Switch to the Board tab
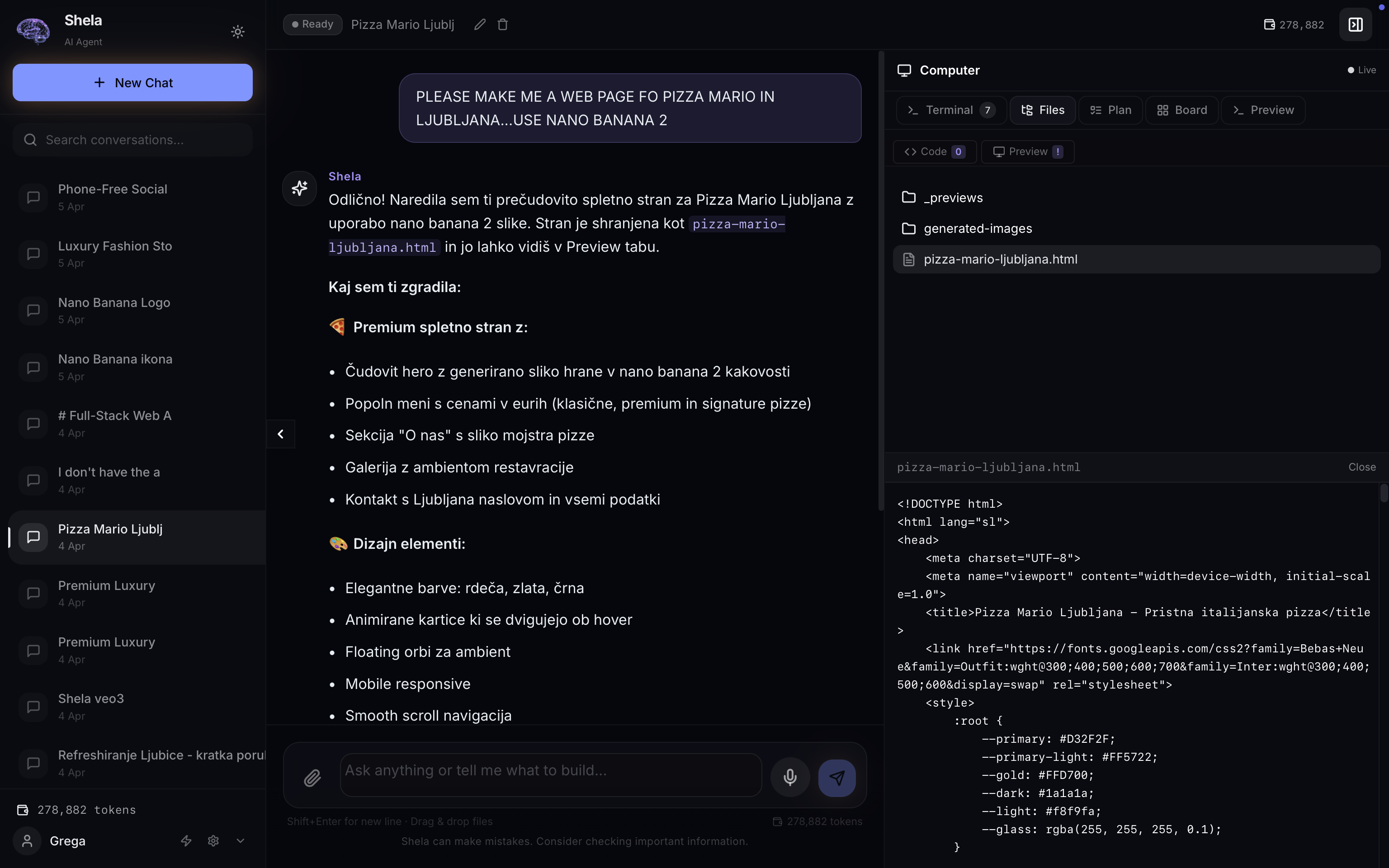 pos(1182,110)
